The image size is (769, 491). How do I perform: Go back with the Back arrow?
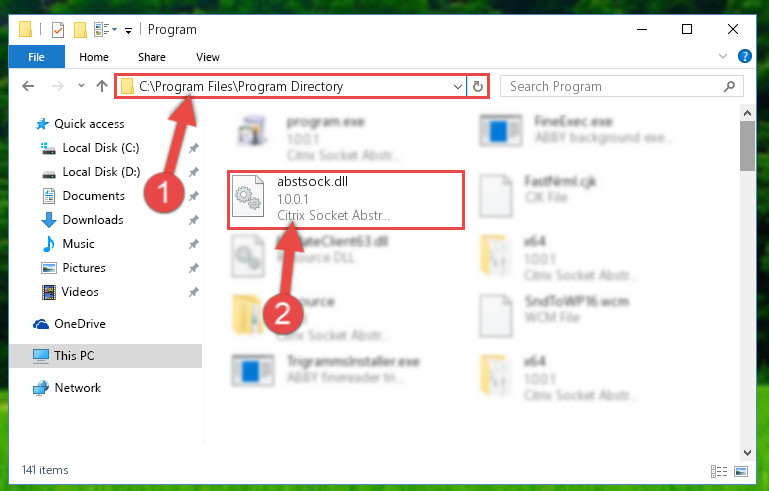click(x=28, y=86)
